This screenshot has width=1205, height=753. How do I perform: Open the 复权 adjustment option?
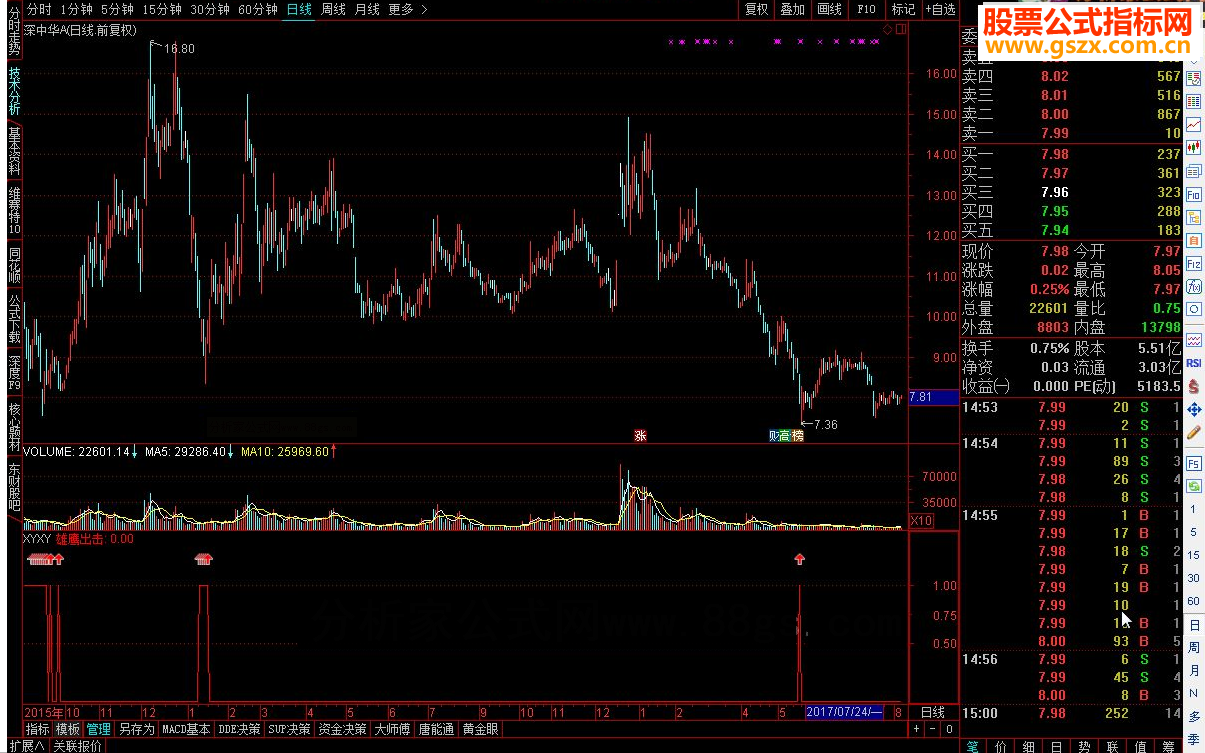pyautogui.click(x=757, y=9)
